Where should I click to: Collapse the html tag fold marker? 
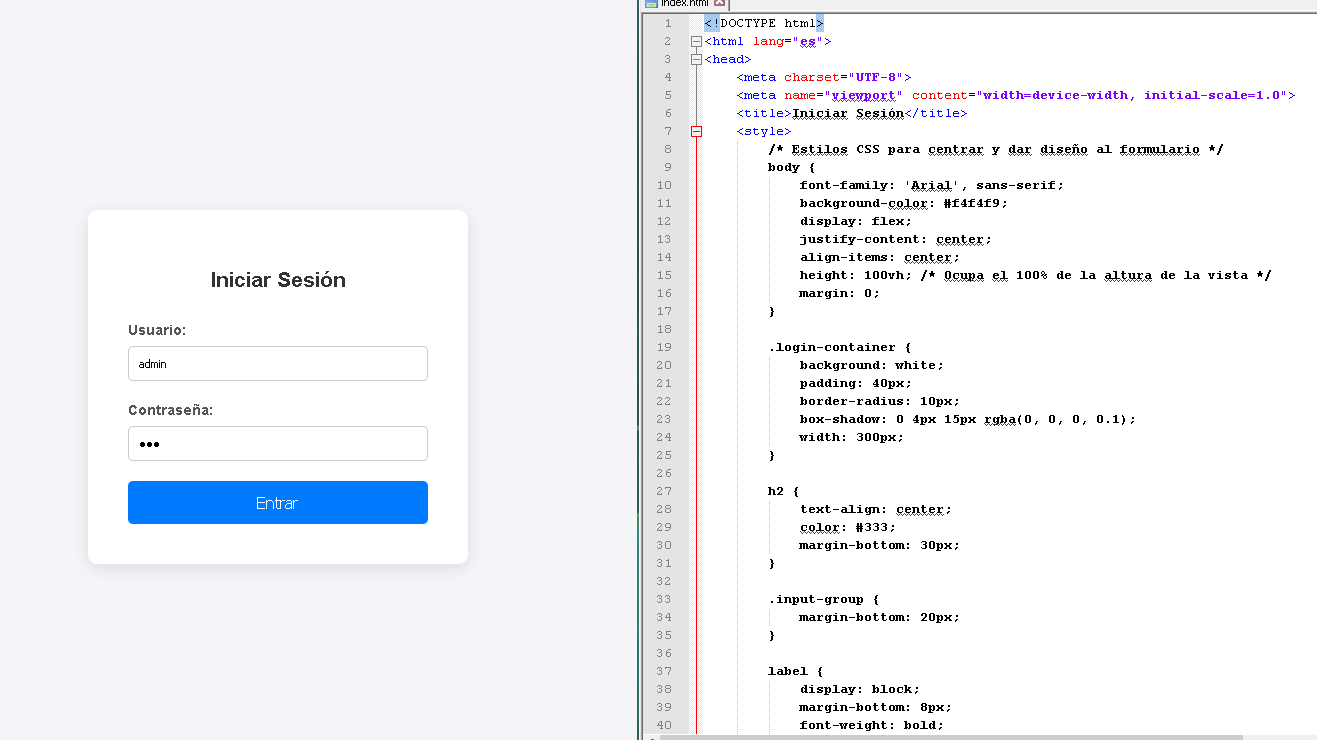[696, 42]
